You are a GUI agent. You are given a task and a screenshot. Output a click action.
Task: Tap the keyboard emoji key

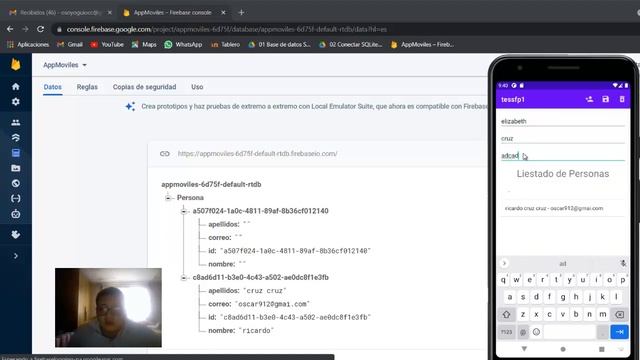pyautogui.click(x=536, y=332)
